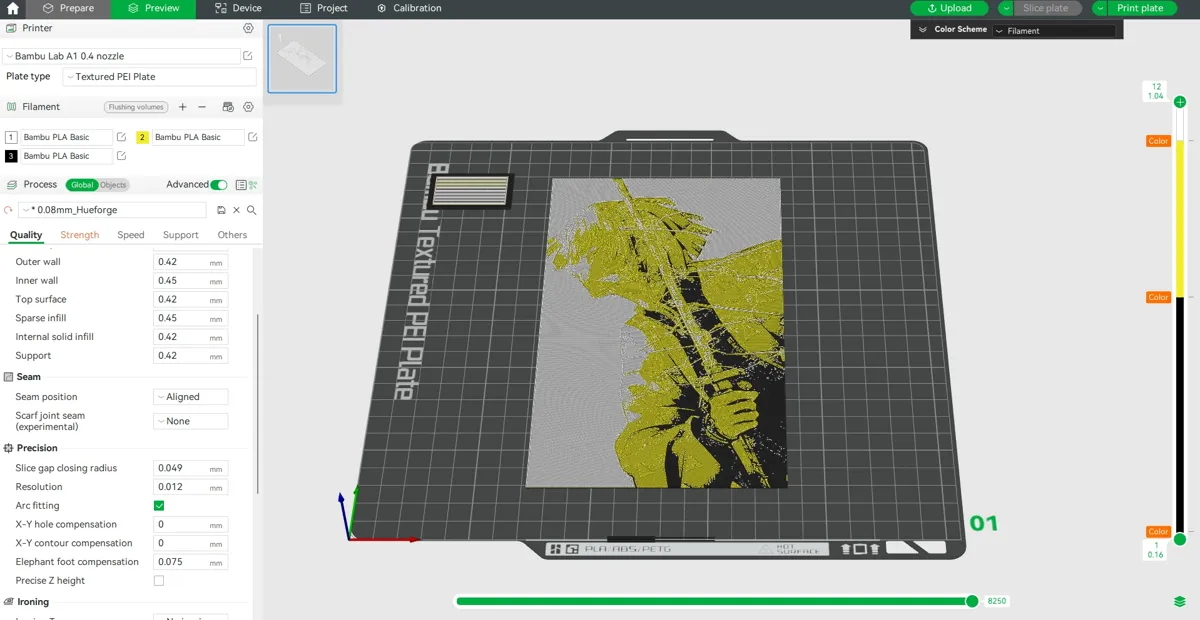Screen dimensions: 1200x620
Task: Select the Support settings tab
Action: pos(181,235)
